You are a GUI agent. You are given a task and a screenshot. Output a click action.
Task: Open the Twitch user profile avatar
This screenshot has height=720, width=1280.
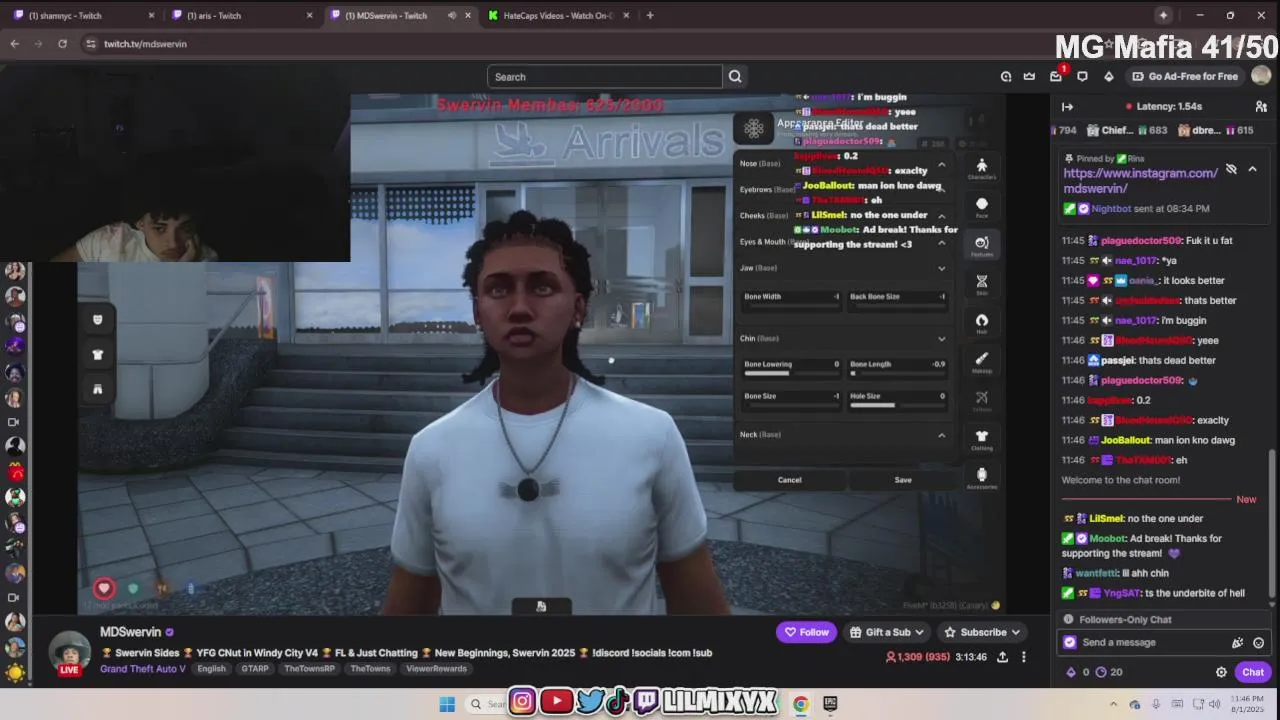coord(1261,76)
